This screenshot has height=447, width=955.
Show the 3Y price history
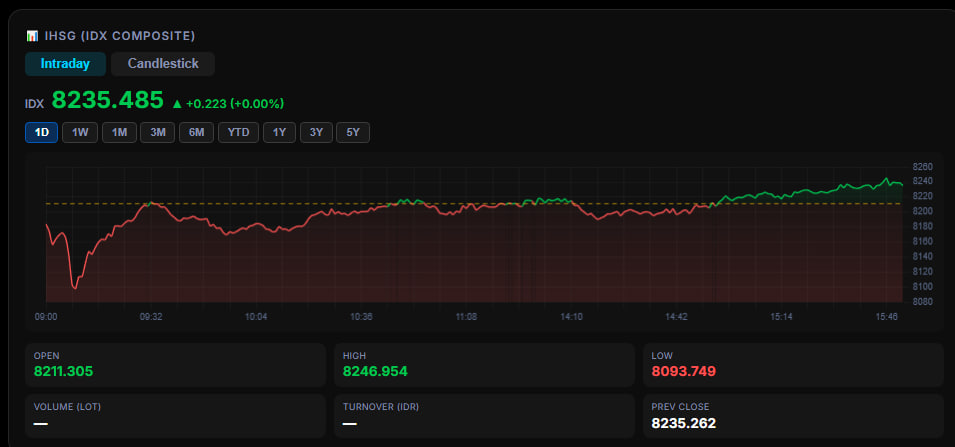click(316, 132)
